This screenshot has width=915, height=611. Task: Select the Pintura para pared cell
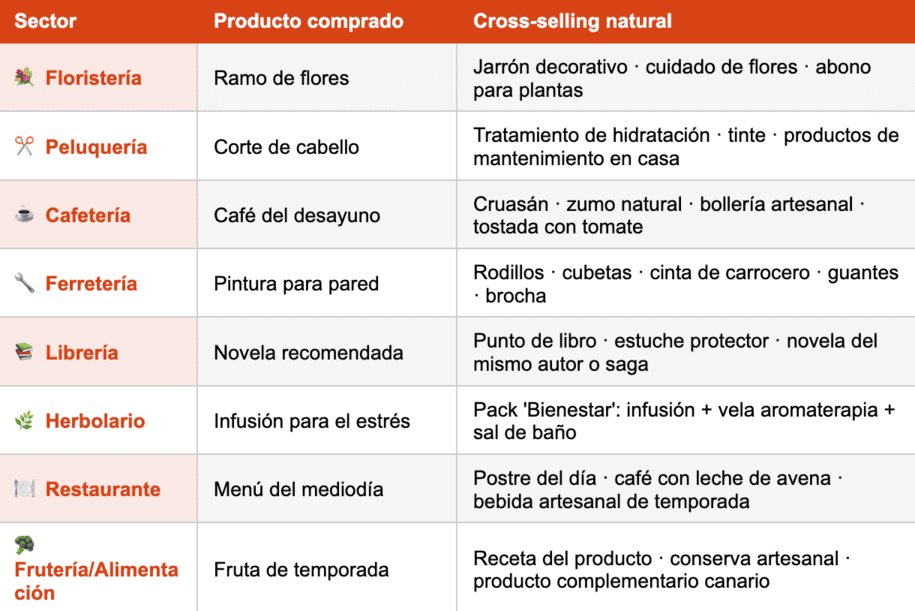pos(327,283)
